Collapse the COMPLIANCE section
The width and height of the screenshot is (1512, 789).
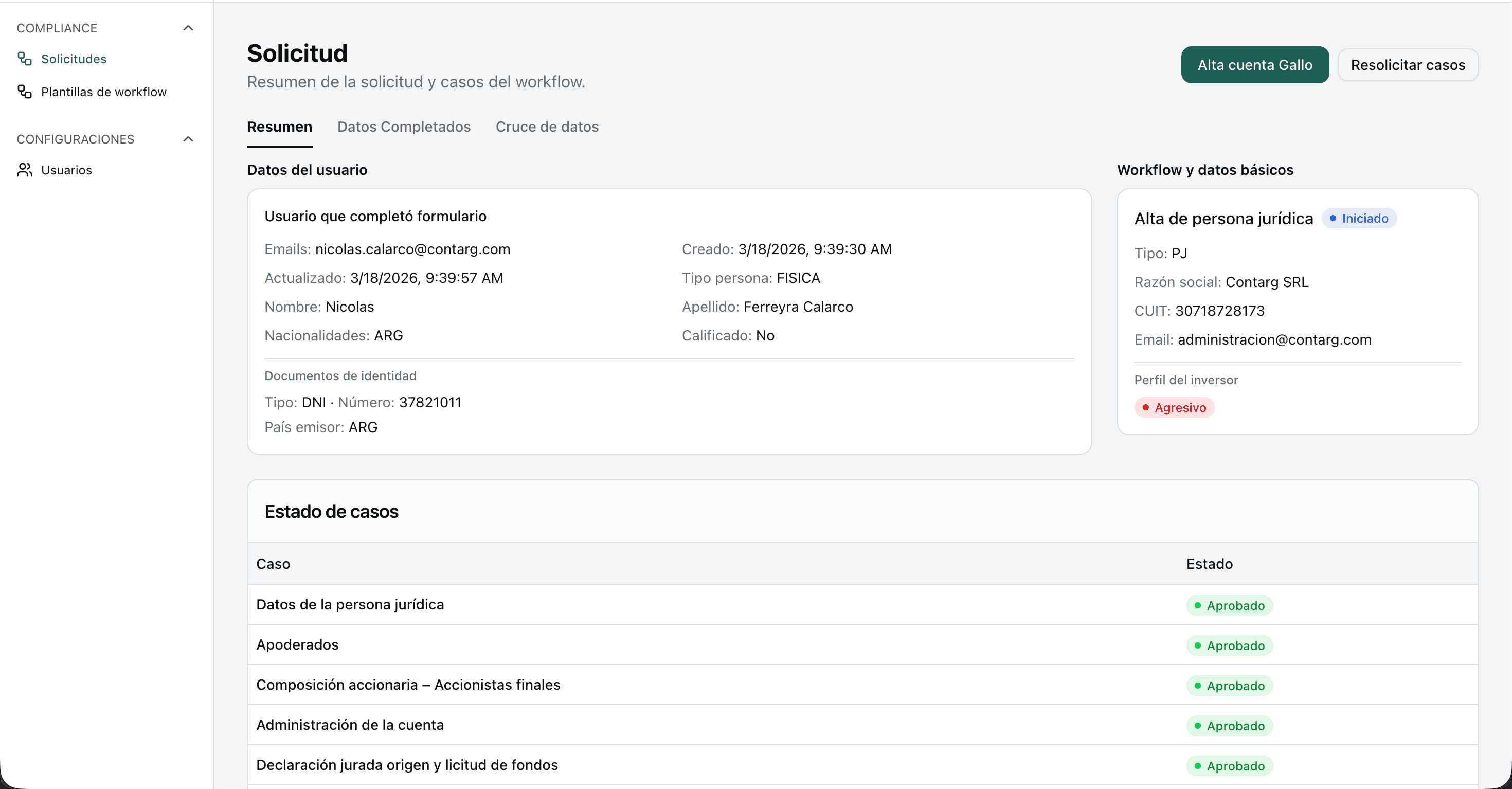click(x=188, y=28)
